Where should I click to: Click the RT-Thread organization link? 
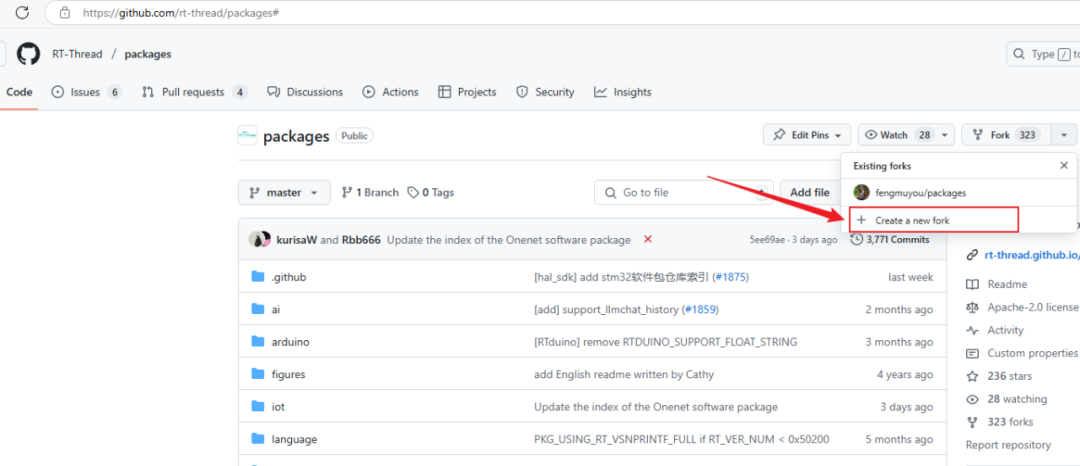coord(77,54)
